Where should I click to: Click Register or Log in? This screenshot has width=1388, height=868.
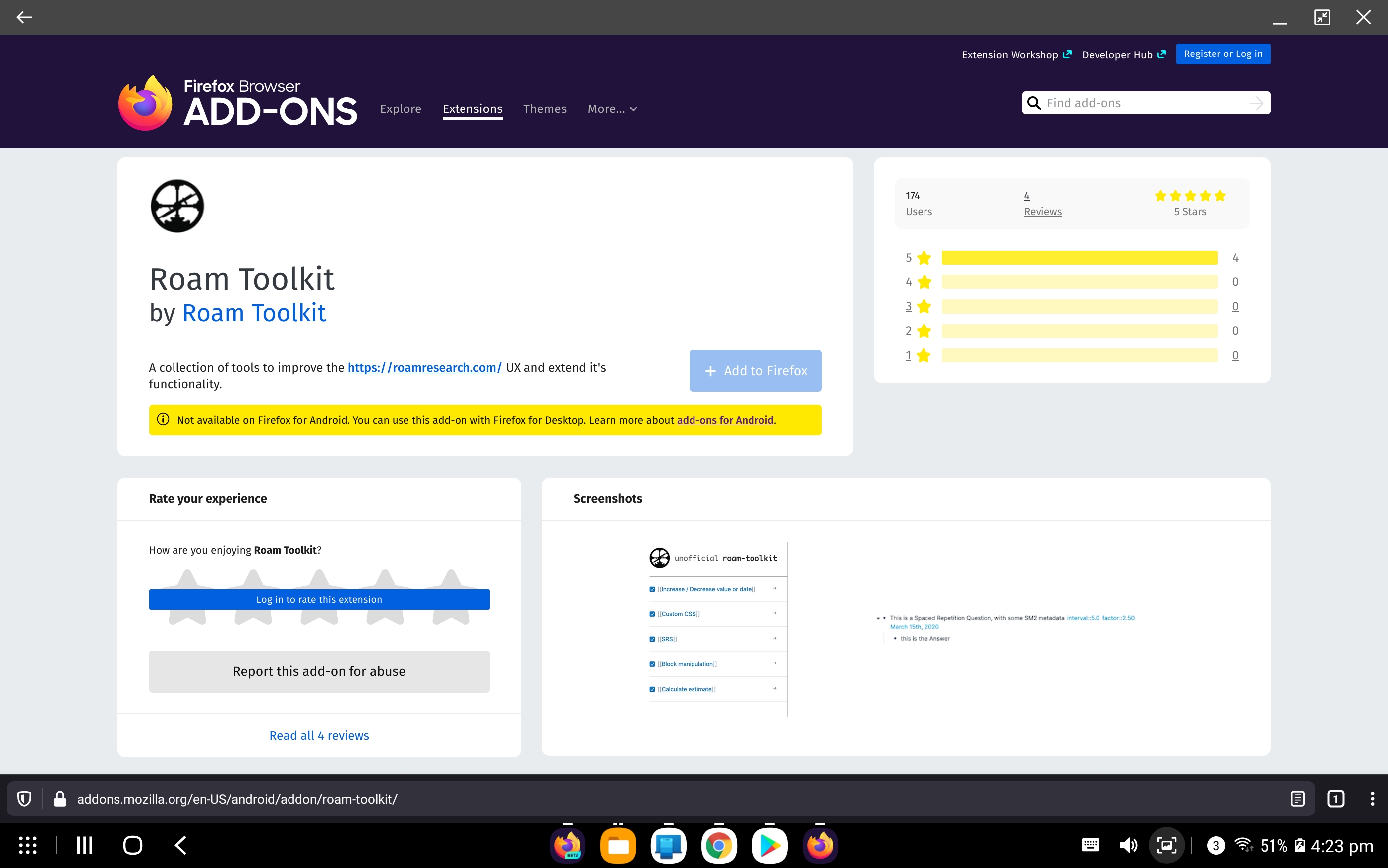1222,54
